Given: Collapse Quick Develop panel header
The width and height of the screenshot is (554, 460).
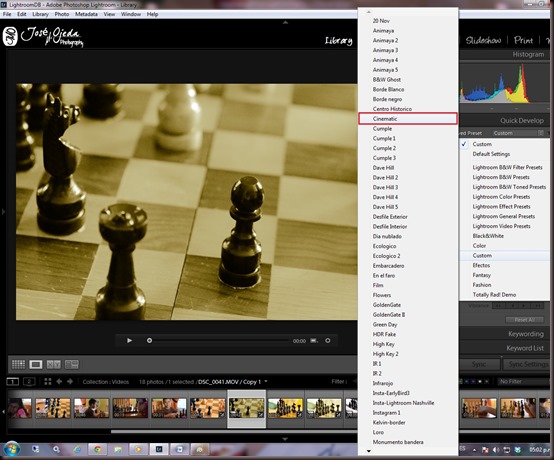Looking at the screenshot, I should coord(505,120).
